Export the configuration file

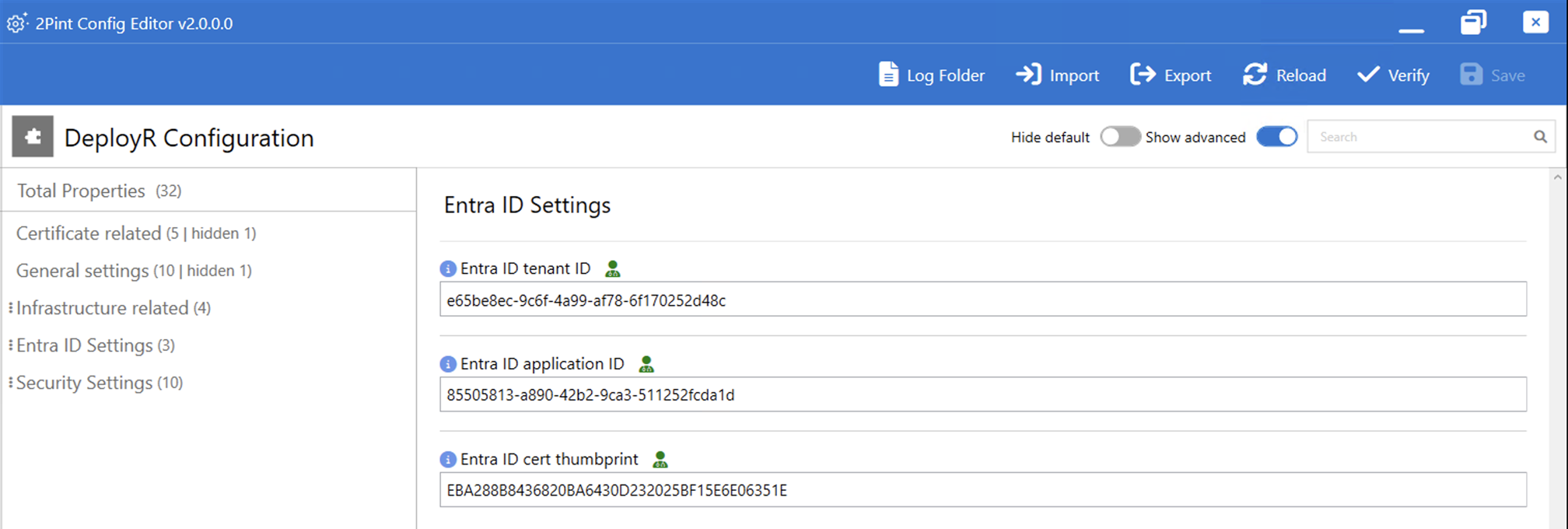[x=1171, y=75]
